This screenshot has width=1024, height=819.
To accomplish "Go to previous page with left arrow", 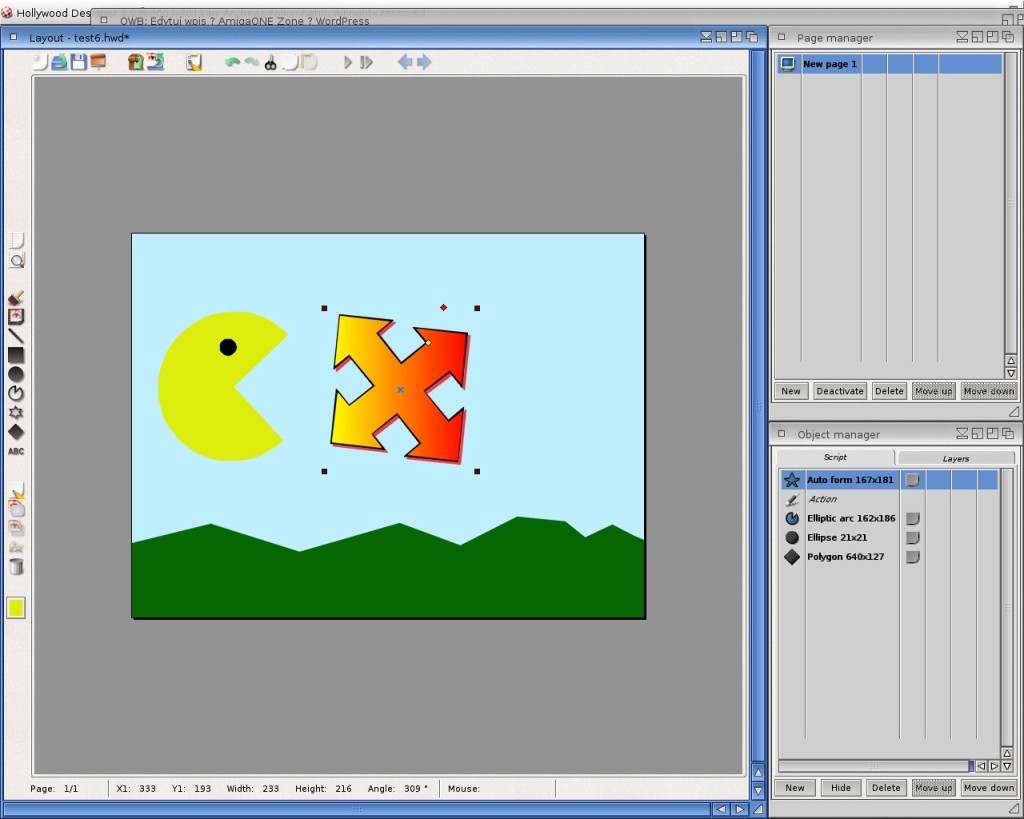I will pos(405,62).
